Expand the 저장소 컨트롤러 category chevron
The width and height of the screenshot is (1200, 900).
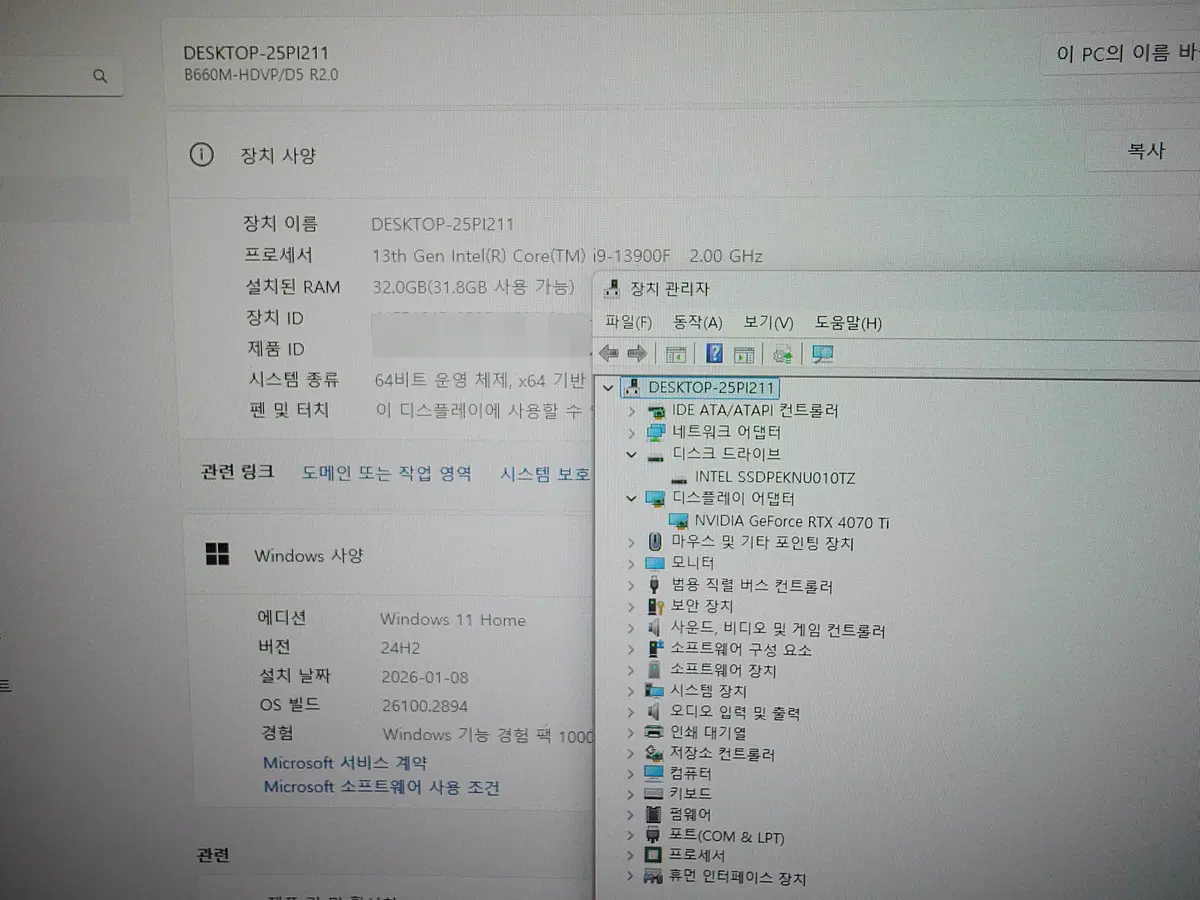pos(630,754)
